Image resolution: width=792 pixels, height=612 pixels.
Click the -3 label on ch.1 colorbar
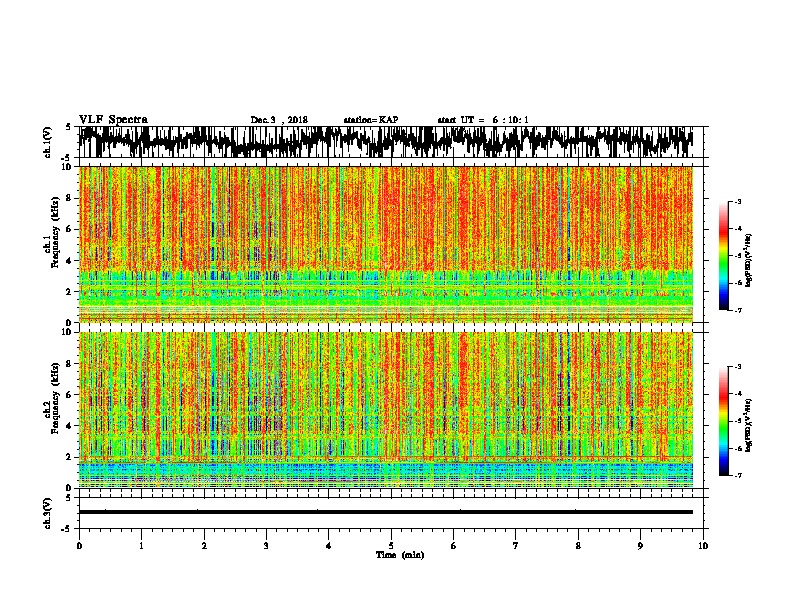coord(738,201)
